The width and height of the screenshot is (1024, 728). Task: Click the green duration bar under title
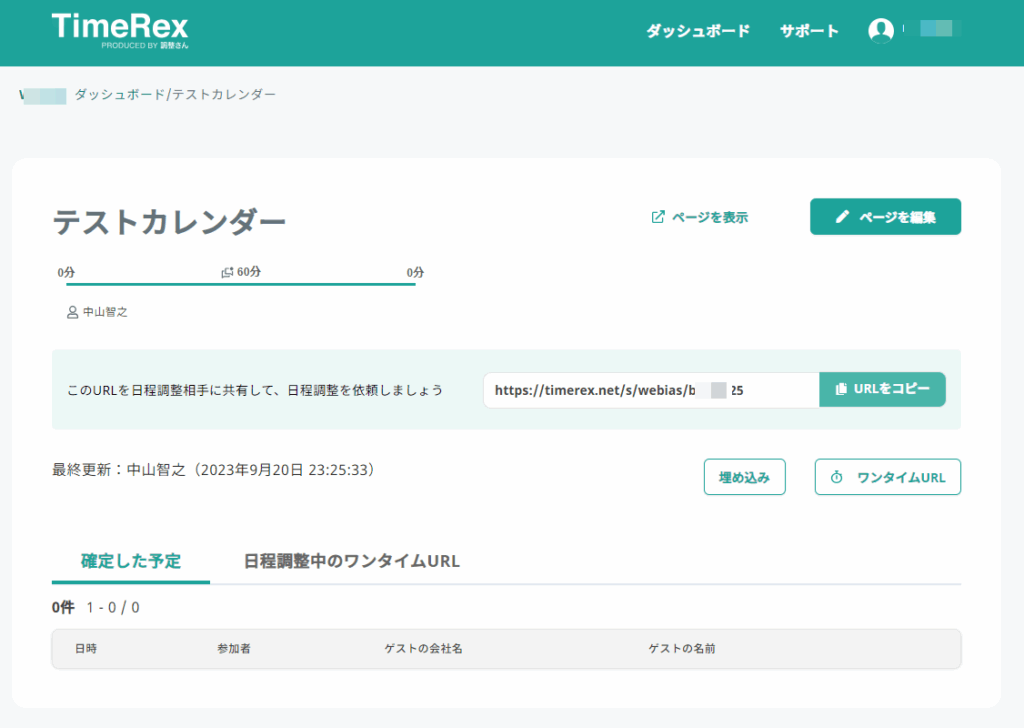(x=240, y=285)
